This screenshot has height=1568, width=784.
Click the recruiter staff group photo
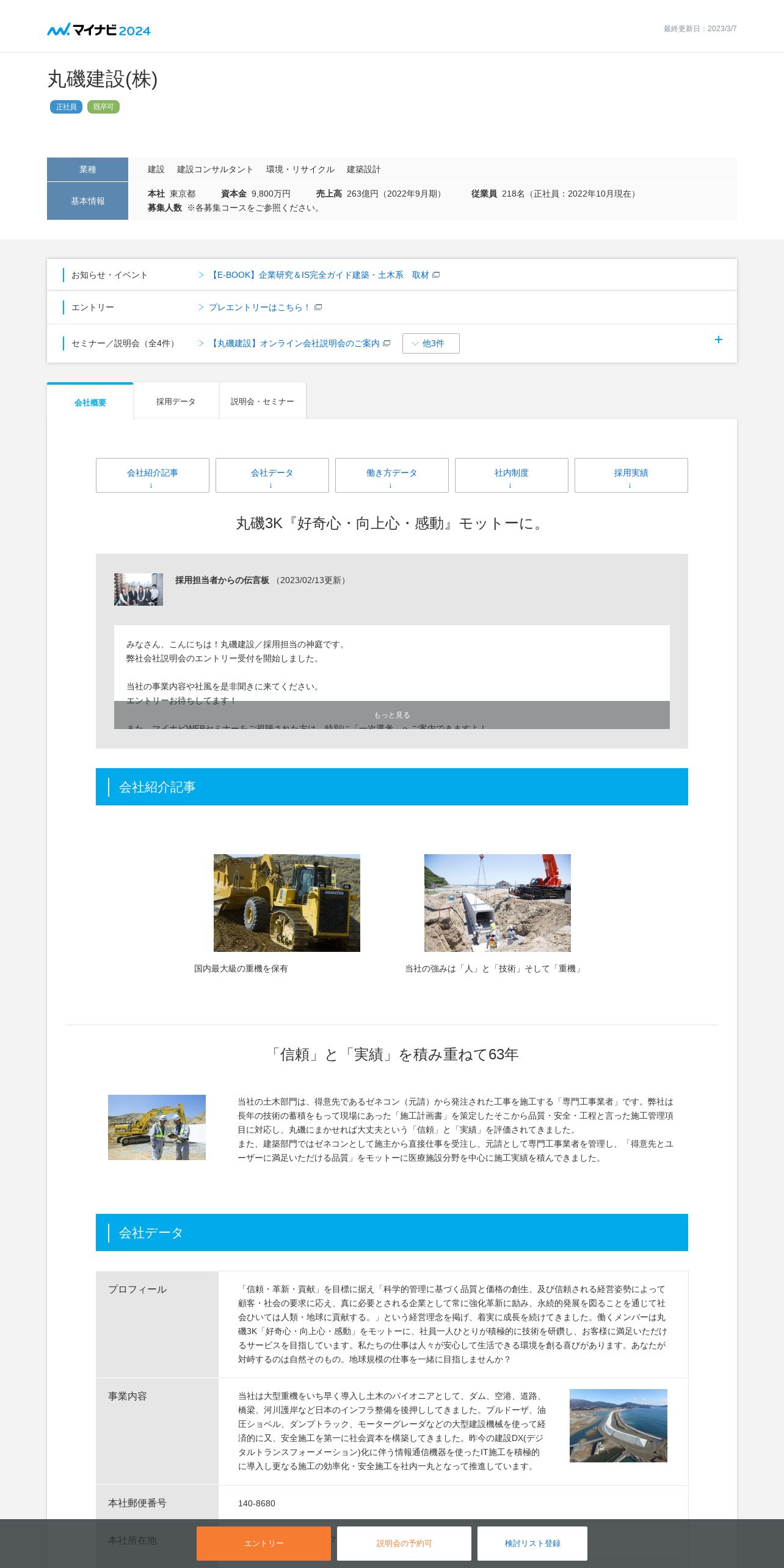(139, 589)
